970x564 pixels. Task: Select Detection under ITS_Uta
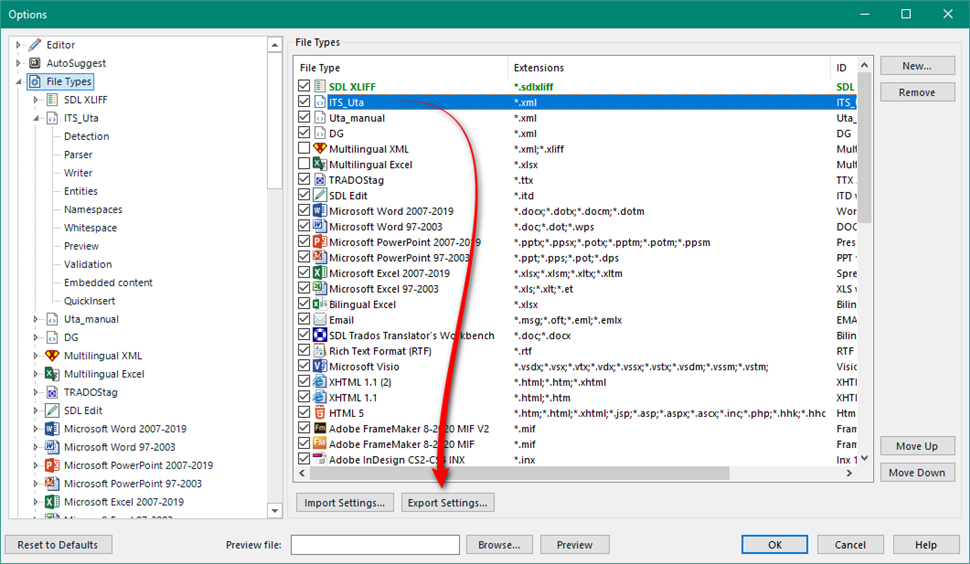coord(87,136)
